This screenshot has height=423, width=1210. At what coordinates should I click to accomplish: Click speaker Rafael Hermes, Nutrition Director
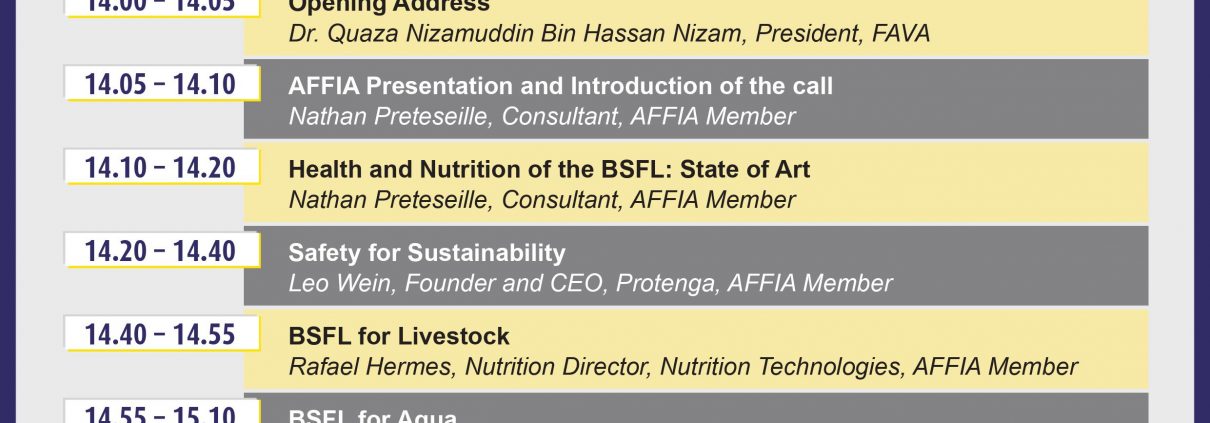683,367
